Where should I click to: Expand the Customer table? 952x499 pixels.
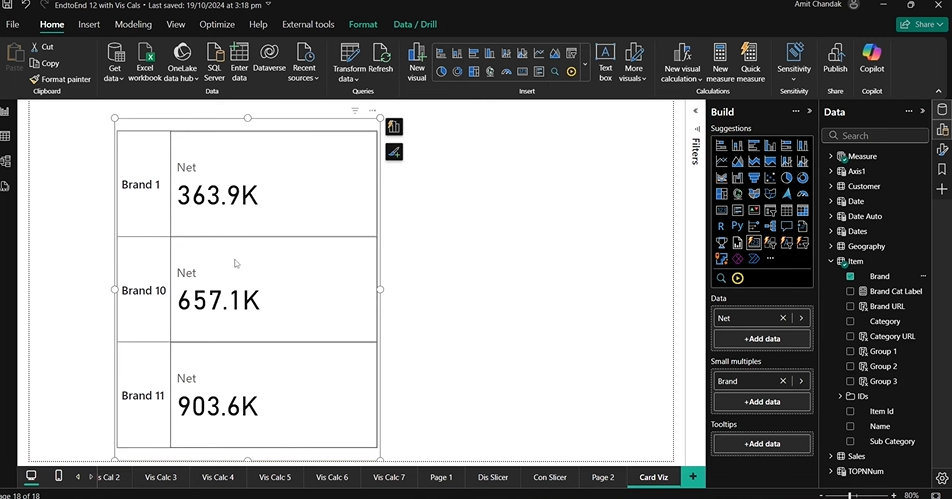tap(831, 186)
